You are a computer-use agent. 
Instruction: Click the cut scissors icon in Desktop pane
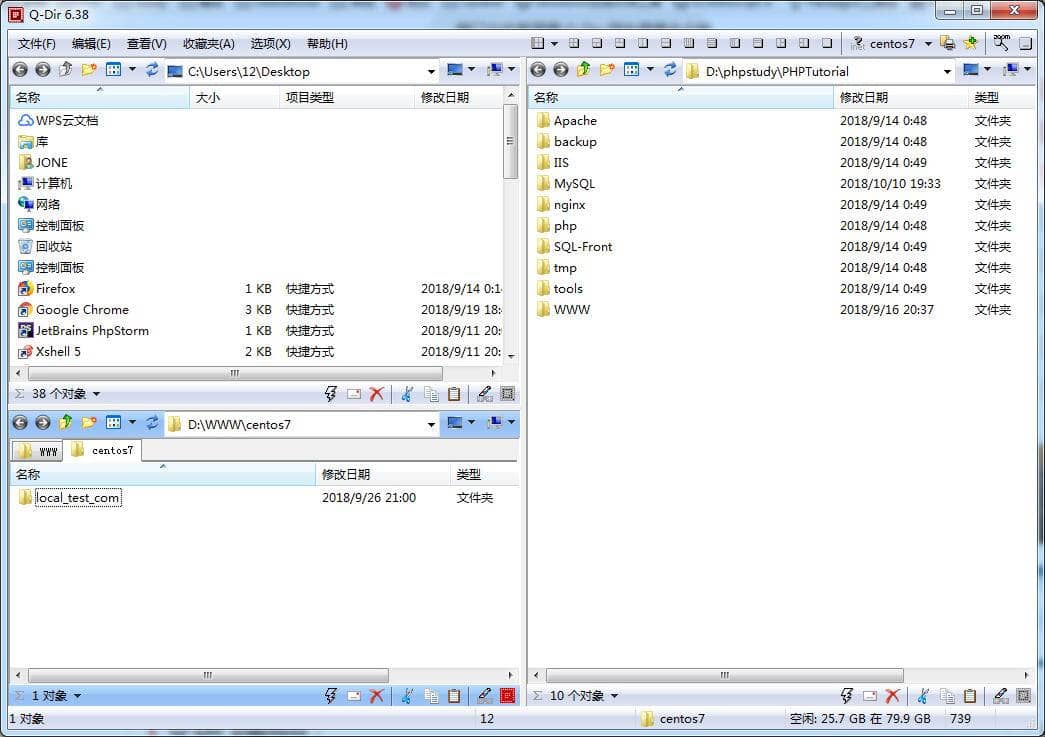point(407,394)
